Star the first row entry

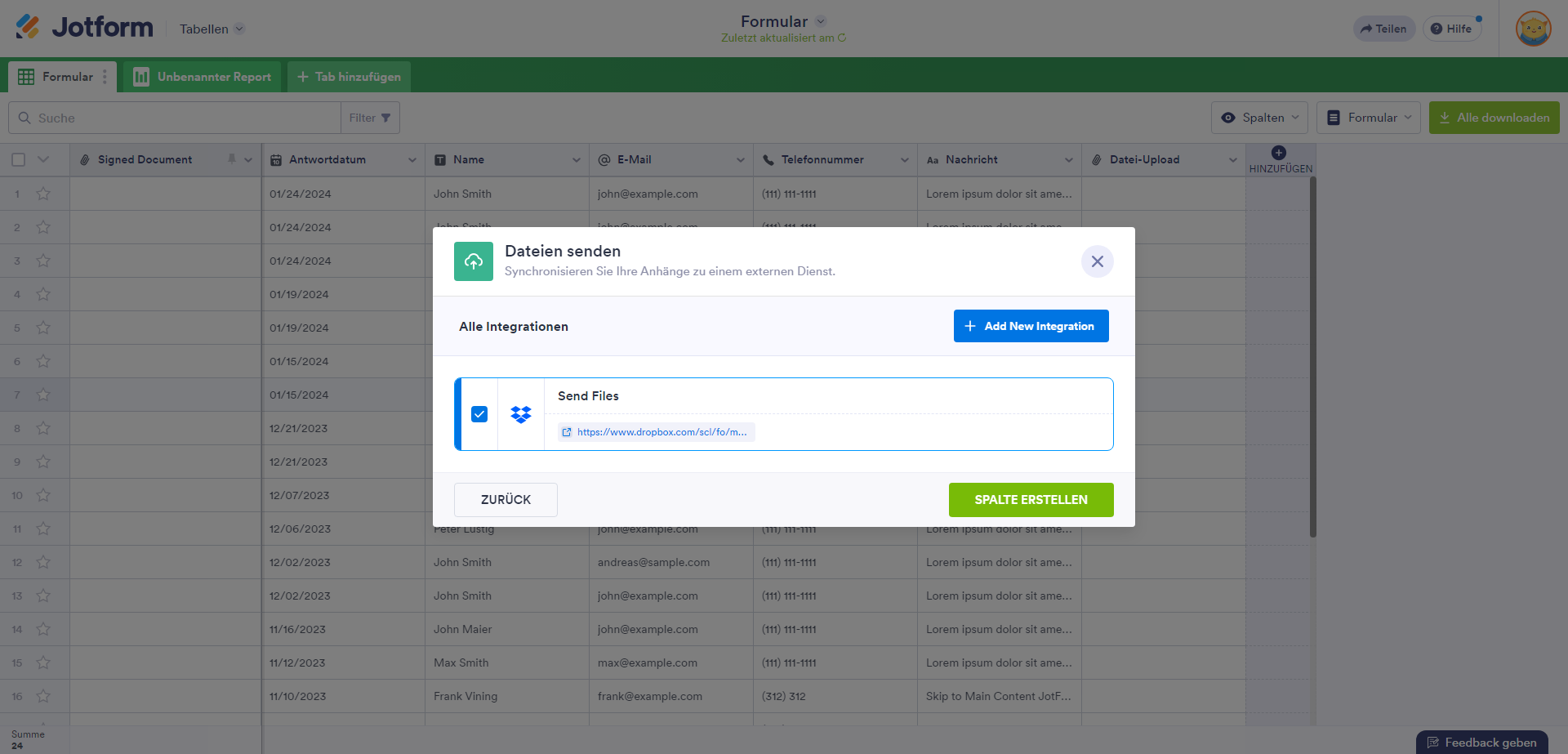coord(43,194)
